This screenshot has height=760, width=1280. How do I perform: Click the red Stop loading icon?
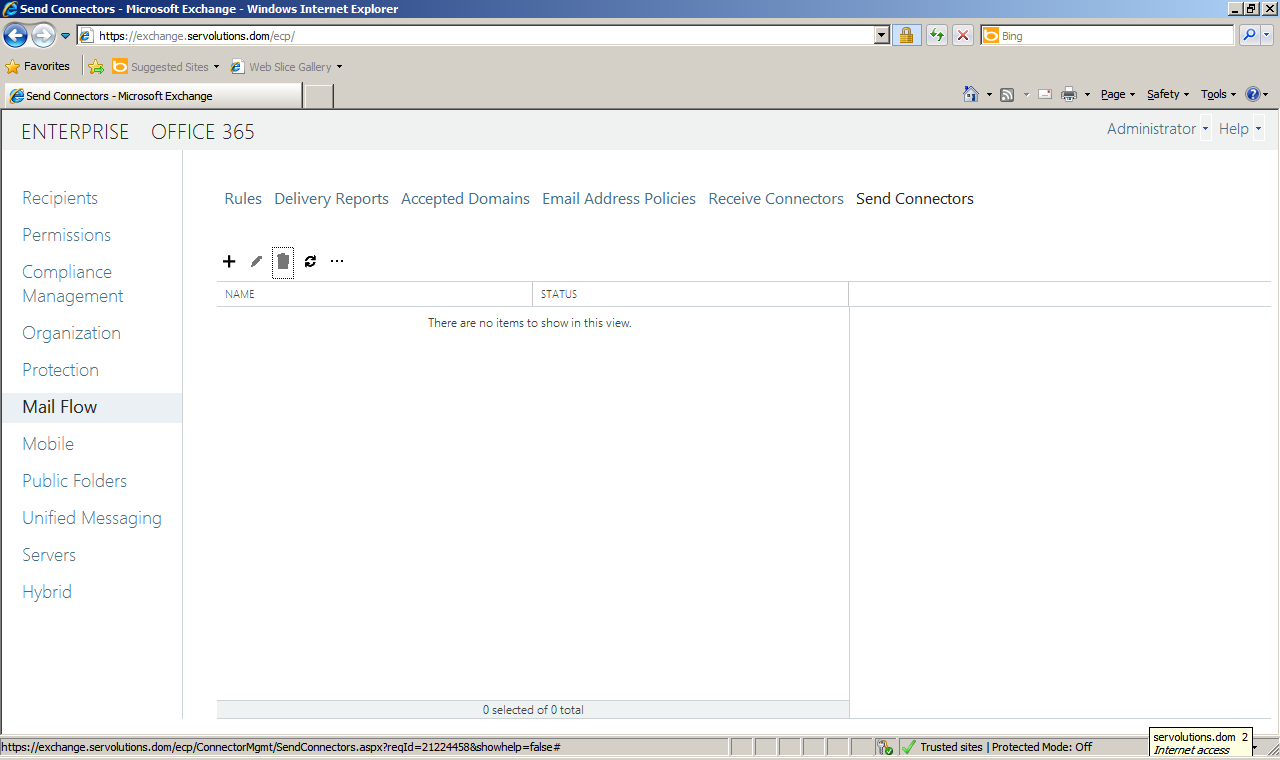coord(963,36)
